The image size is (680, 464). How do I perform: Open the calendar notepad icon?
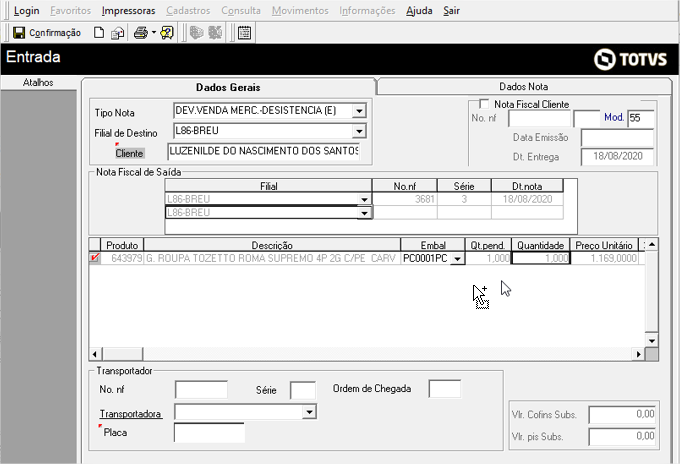click(245, 33)
